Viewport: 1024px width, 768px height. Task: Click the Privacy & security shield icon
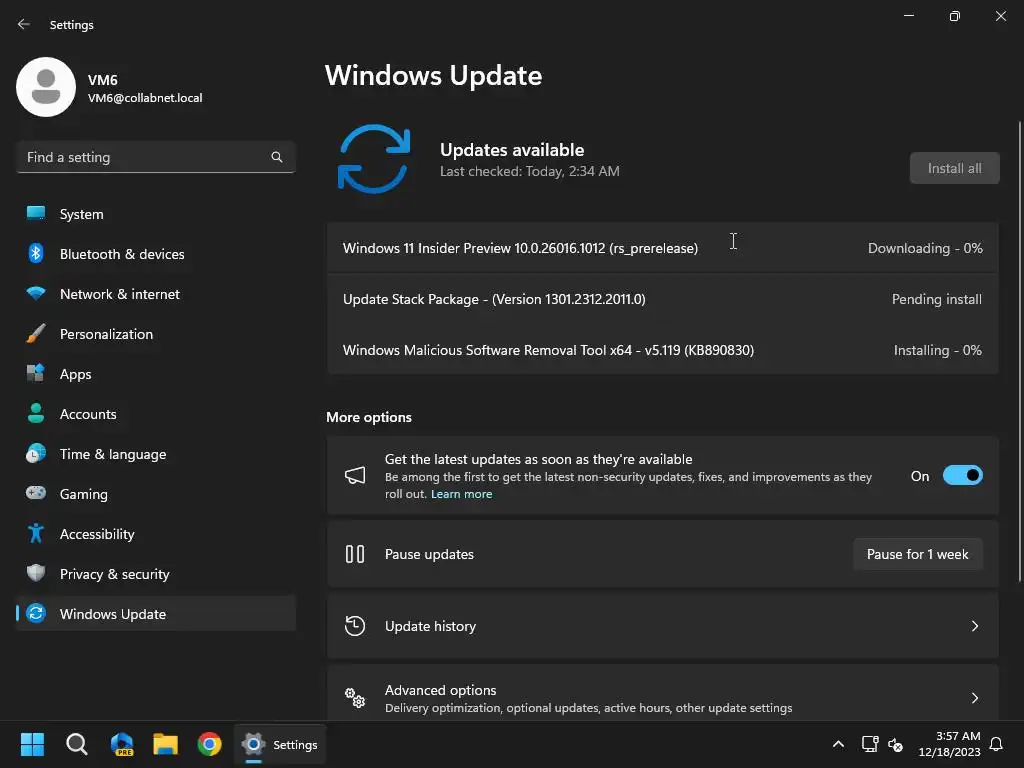(x=36, y=573)
